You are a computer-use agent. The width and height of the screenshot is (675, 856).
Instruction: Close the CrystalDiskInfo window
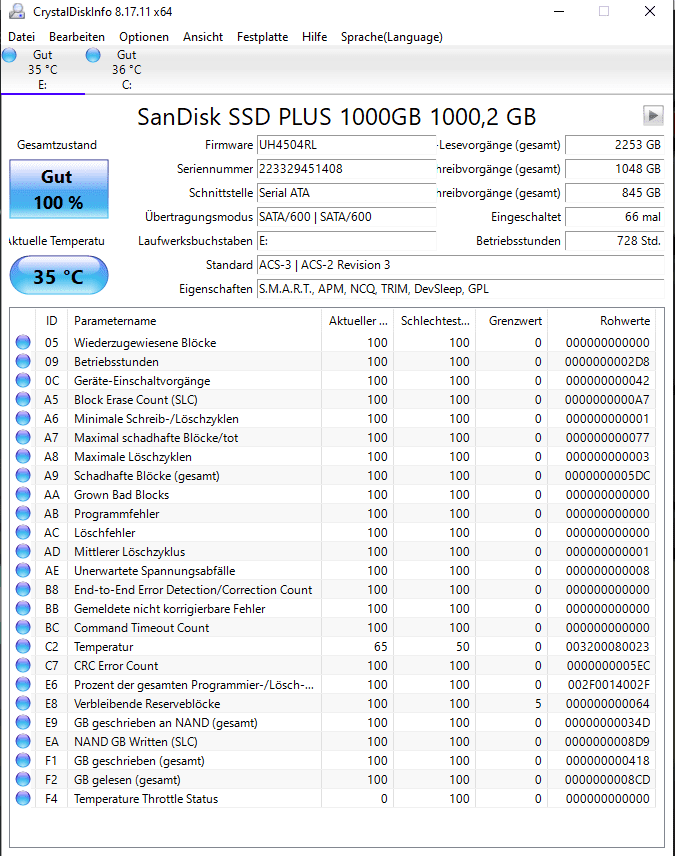point(650,11)
